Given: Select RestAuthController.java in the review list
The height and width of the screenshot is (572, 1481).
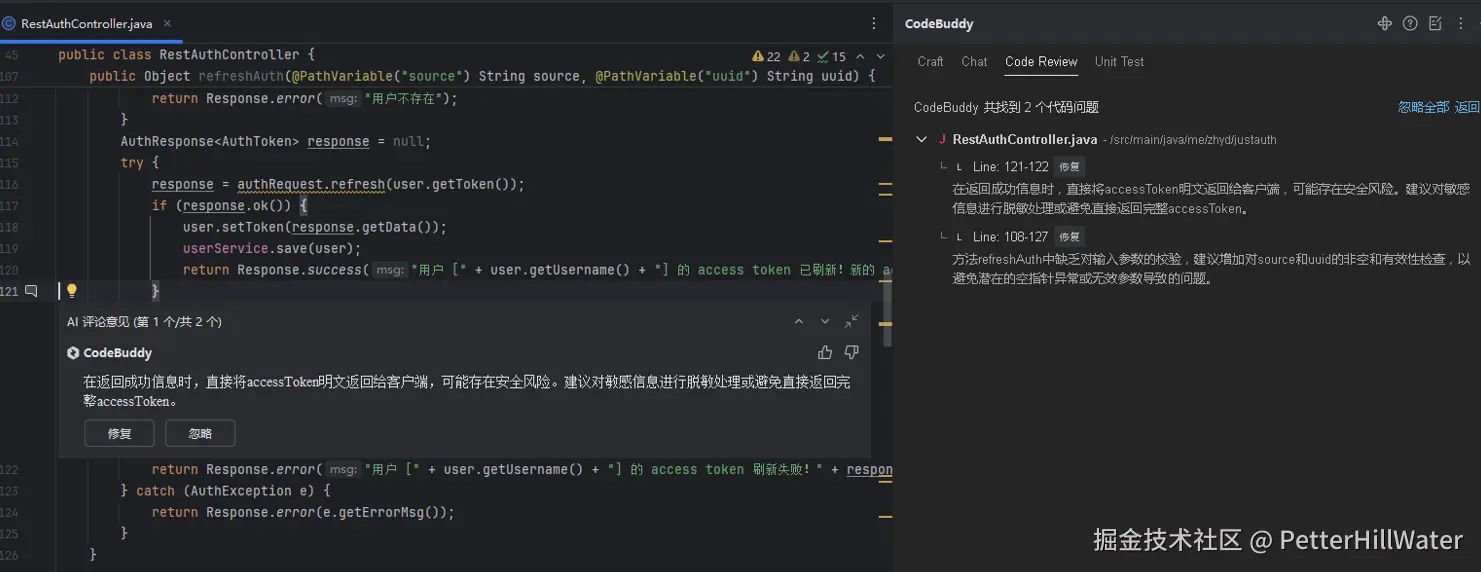Looking at the screenshot, I should point(1025,140).
